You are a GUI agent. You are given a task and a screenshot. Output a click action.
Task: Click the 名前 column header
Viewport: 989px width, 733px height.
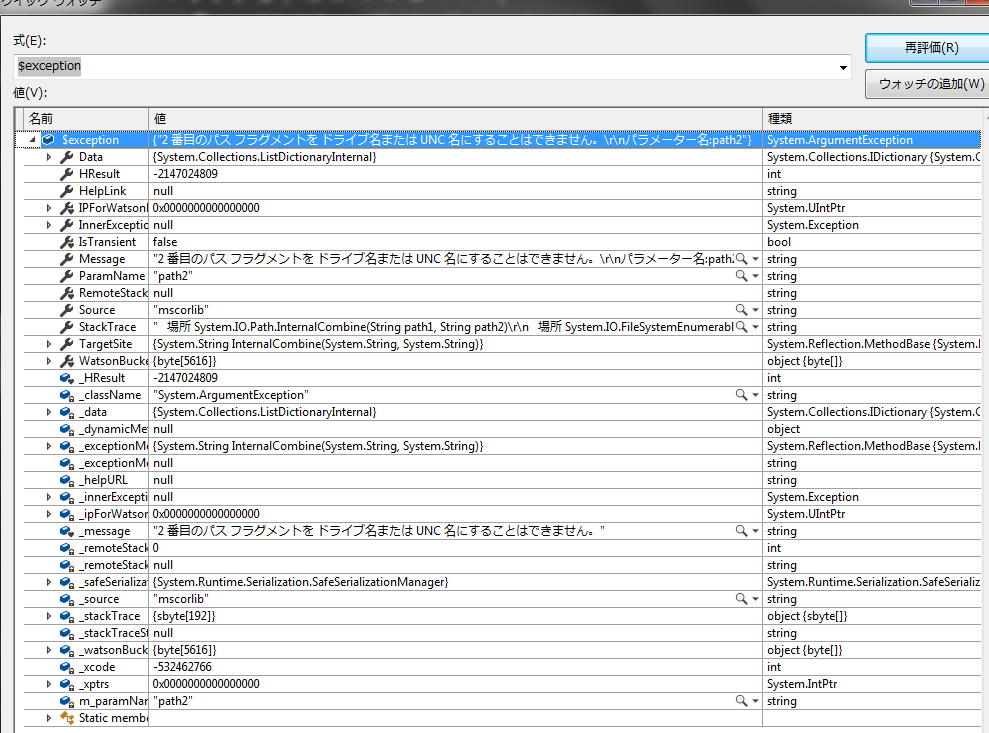[x=85, y=118]
